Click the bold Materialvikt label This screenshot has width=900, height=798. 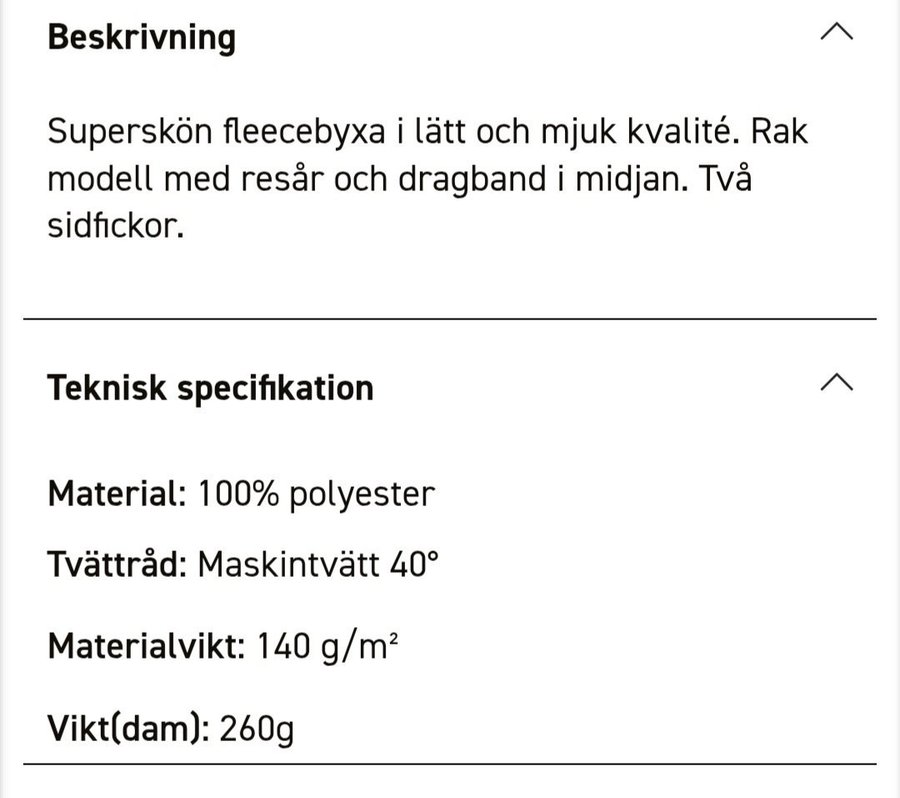146,646
